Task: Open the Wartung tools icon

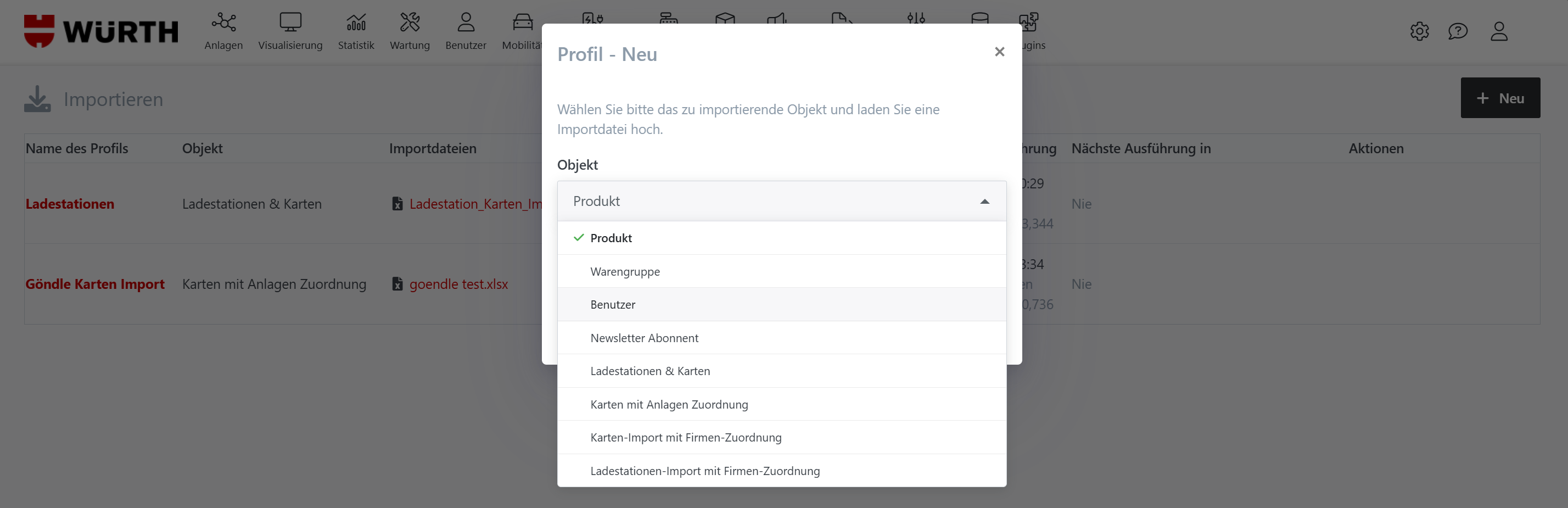Action: pos(410,23)
